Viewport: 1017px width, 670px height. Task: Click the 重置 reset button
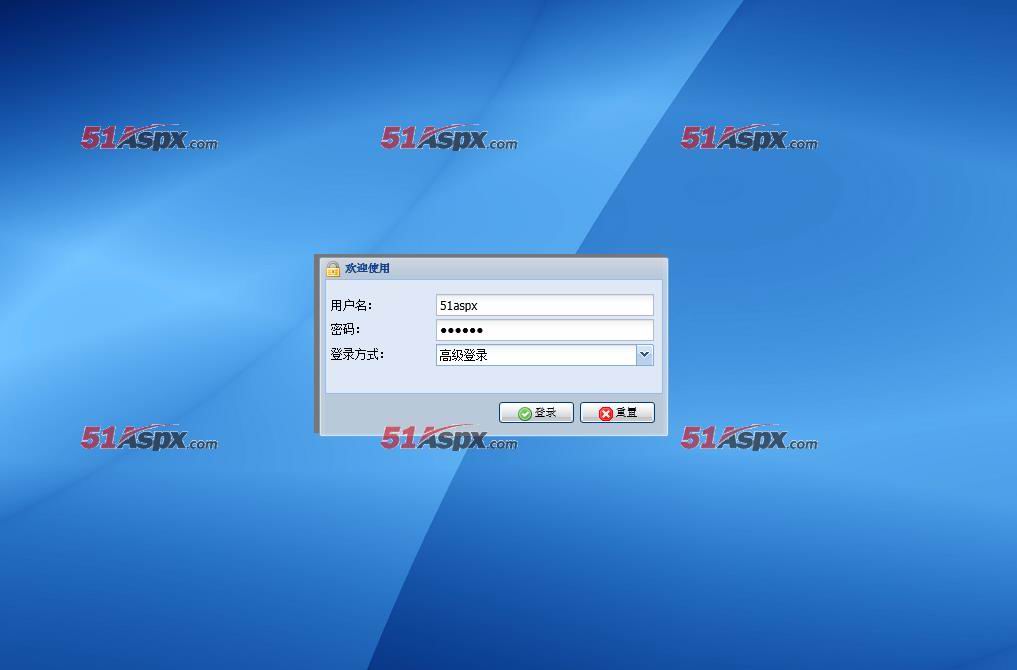pyautogui.click(x=617, y=413)
